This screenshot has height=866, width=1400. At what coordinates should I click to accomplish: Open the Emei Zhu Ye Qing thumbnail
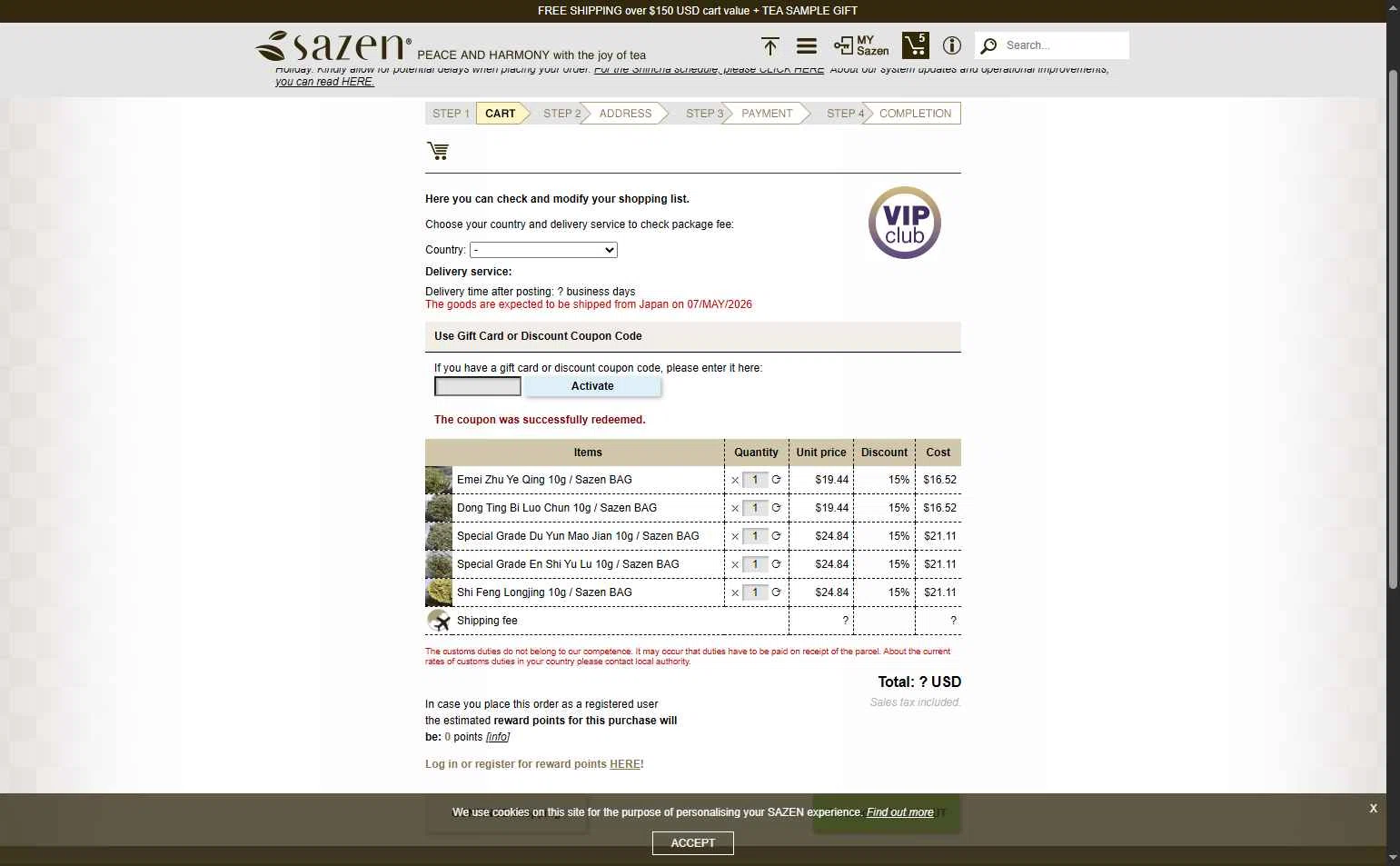[439, 480]
